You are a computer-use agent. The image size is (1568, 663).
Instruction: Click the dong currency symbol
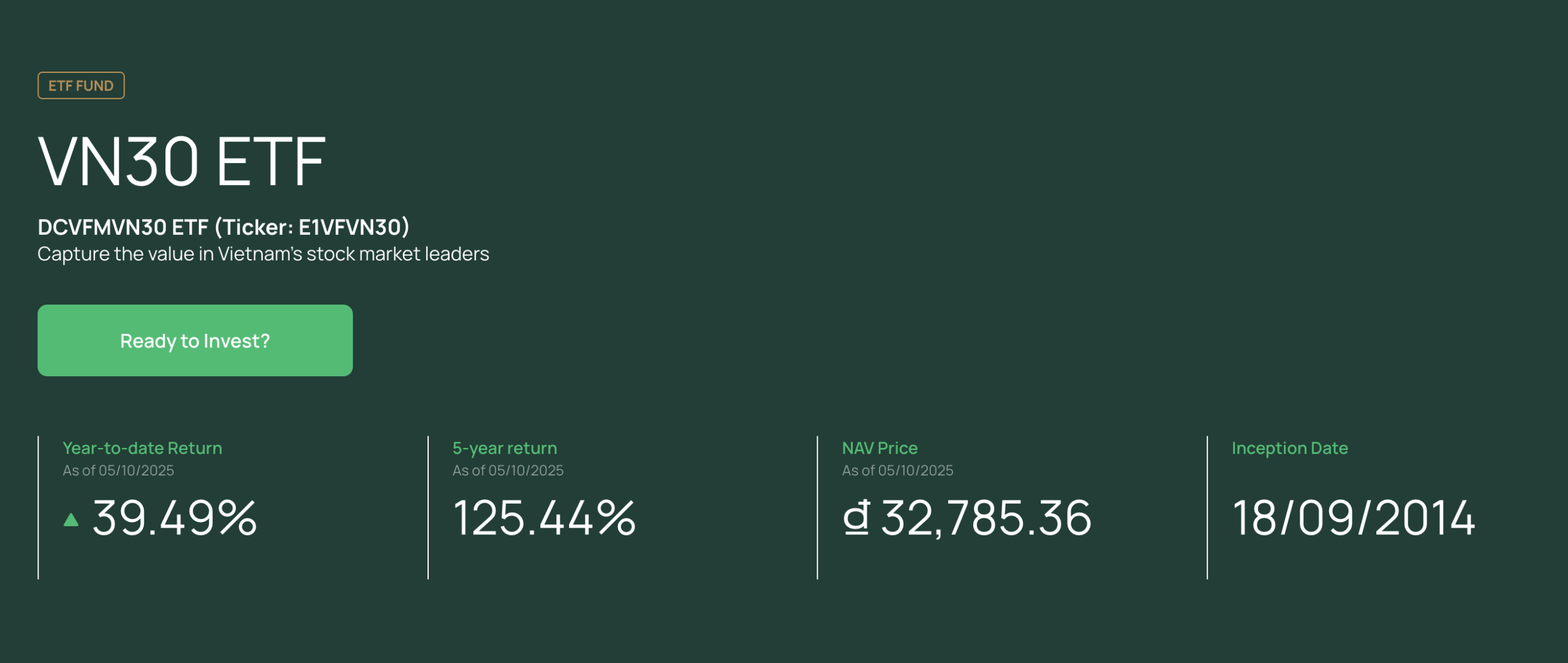856,518
